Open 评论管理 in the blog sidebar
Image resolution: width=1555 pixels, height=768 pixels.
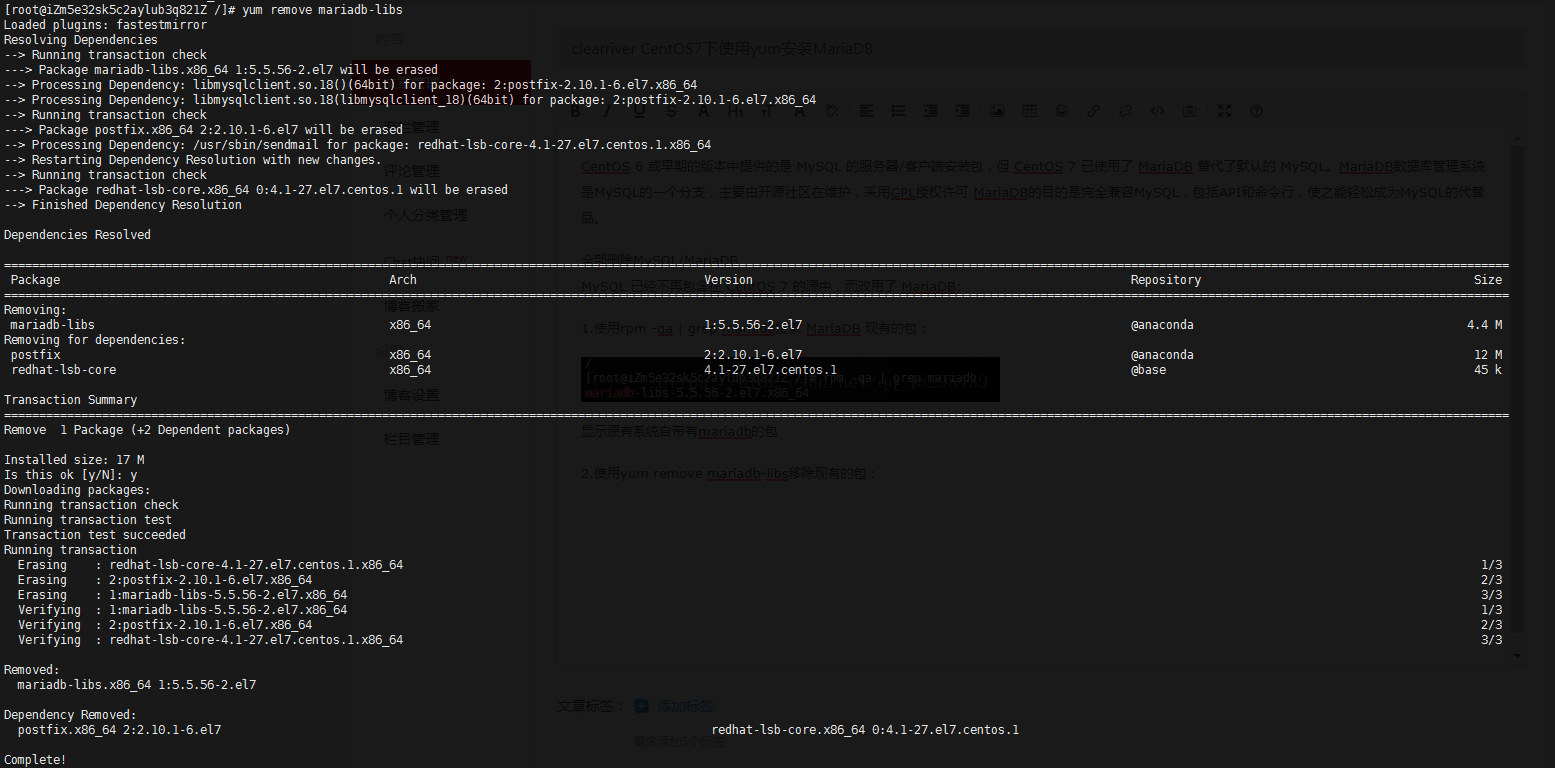click(412, 171)
